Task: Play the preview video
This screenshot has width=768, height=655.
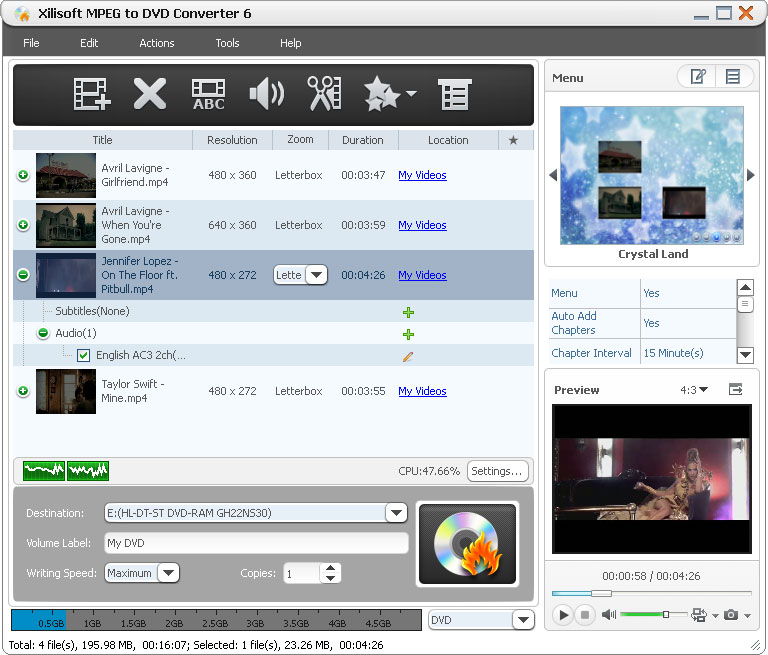Action: click(x=564, y=614)
